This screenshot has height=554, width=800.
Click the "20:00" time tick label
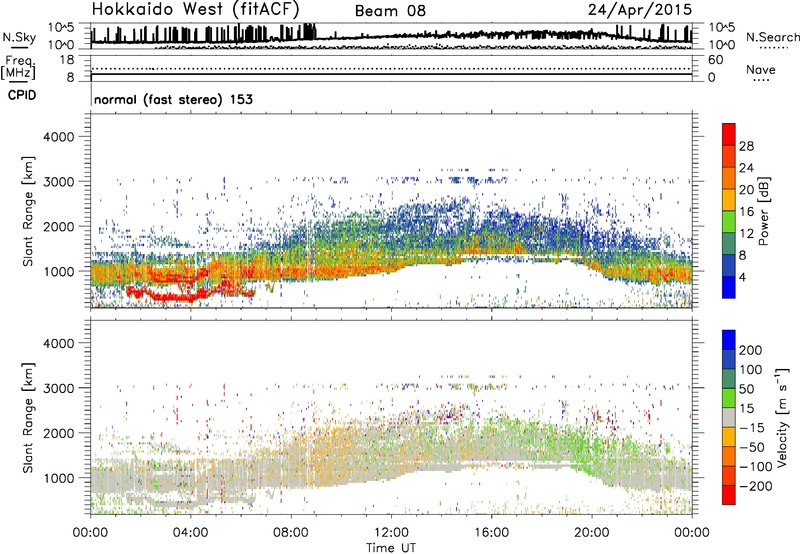tap(592, 533)
